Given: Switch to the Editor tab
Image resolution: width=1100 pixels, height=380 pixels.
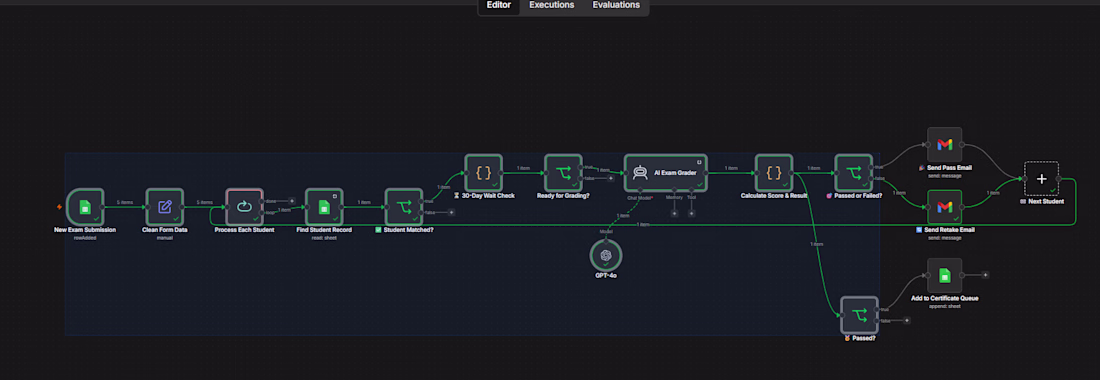Looking at the screenshot, I should 499,5.
